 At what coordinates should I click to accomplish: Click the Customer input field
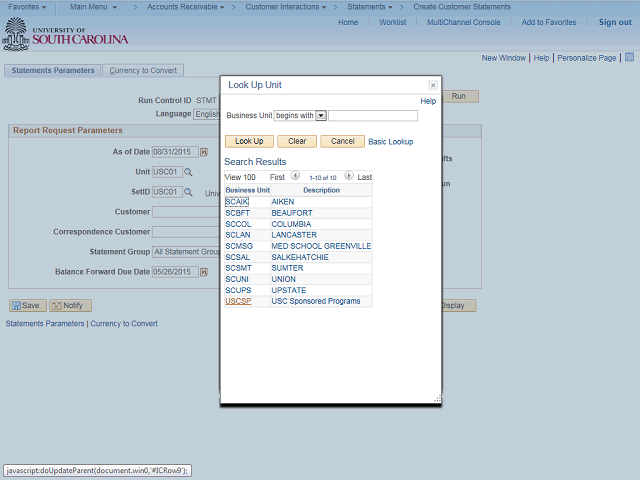coord(186,212)
